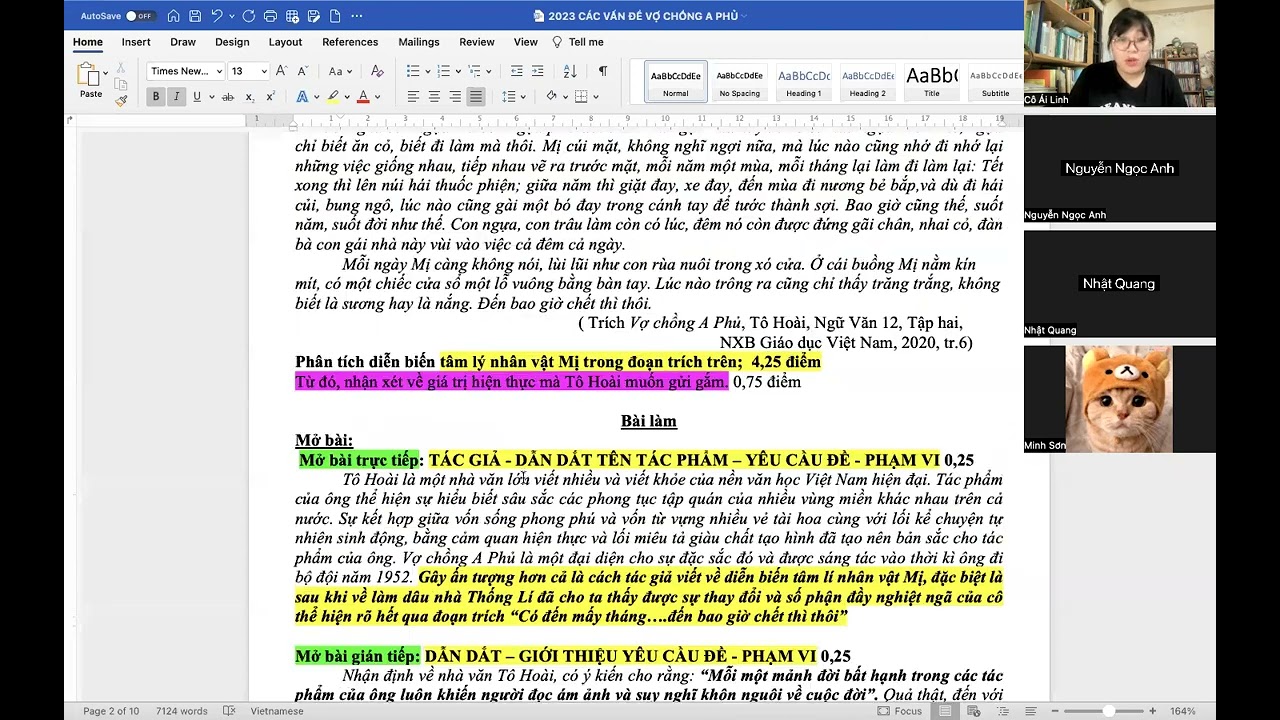Copy selection using the copy icon
Screen dimensions: 1280x720
121,84
